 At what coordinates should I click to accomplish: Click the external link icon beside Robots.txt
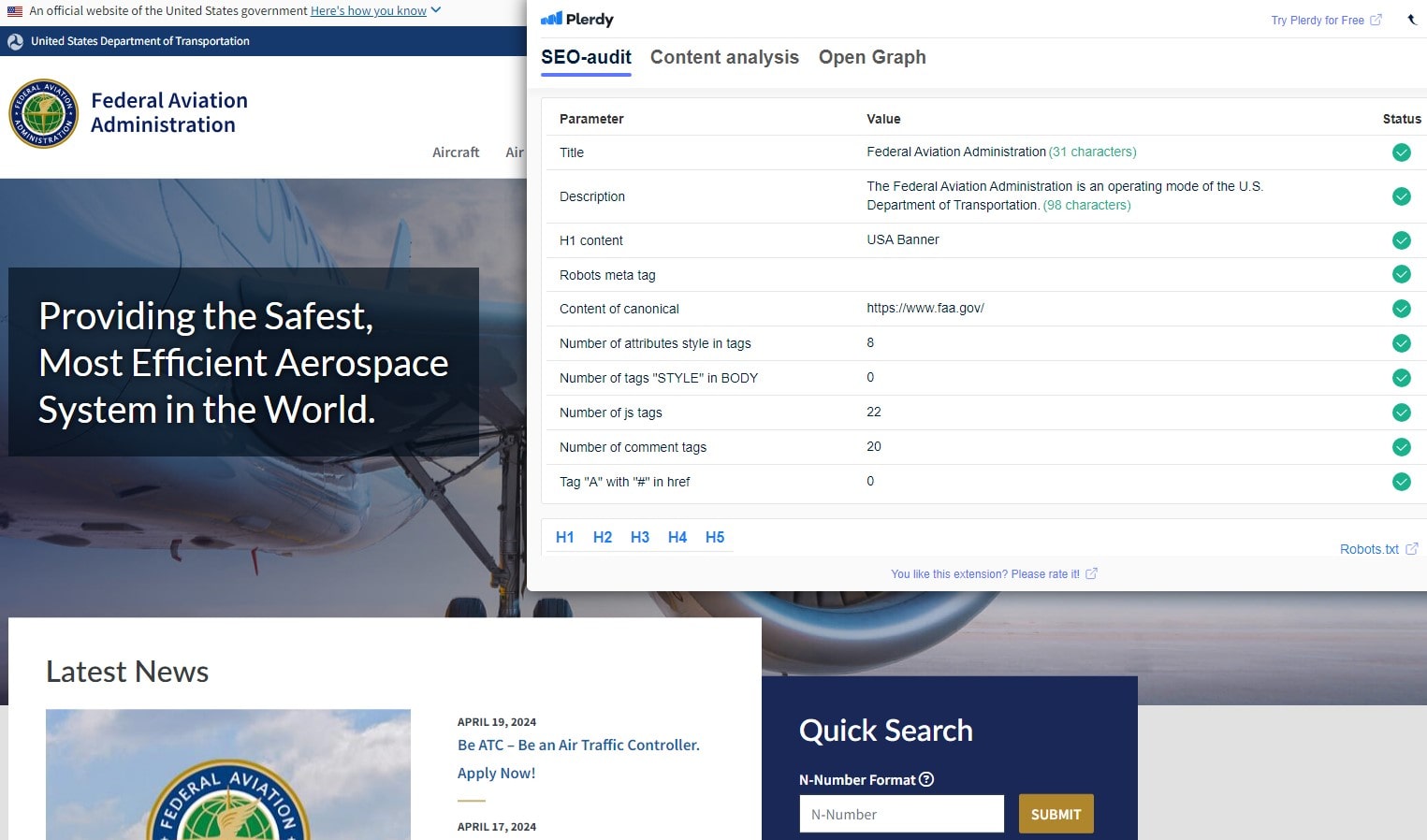1412,549
